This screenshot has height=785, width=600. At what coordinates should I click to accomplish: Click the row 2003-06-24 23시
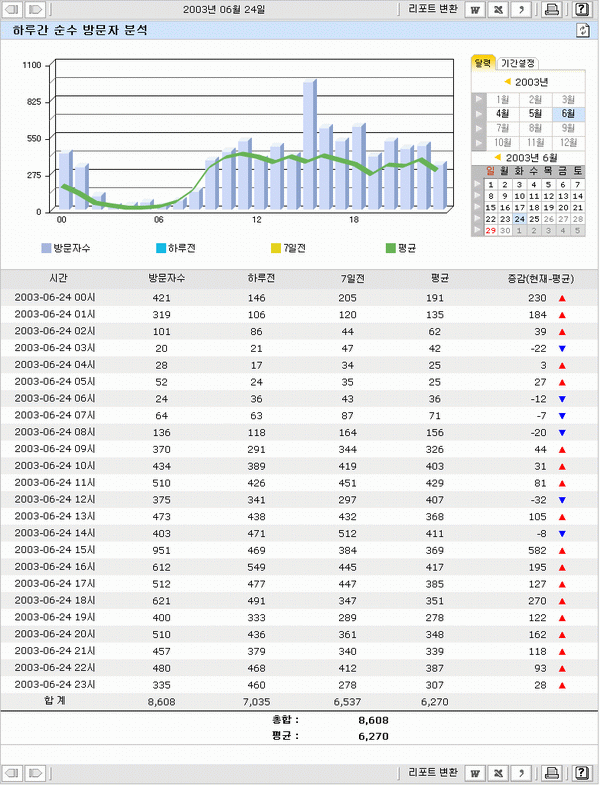tap(299, 685)
